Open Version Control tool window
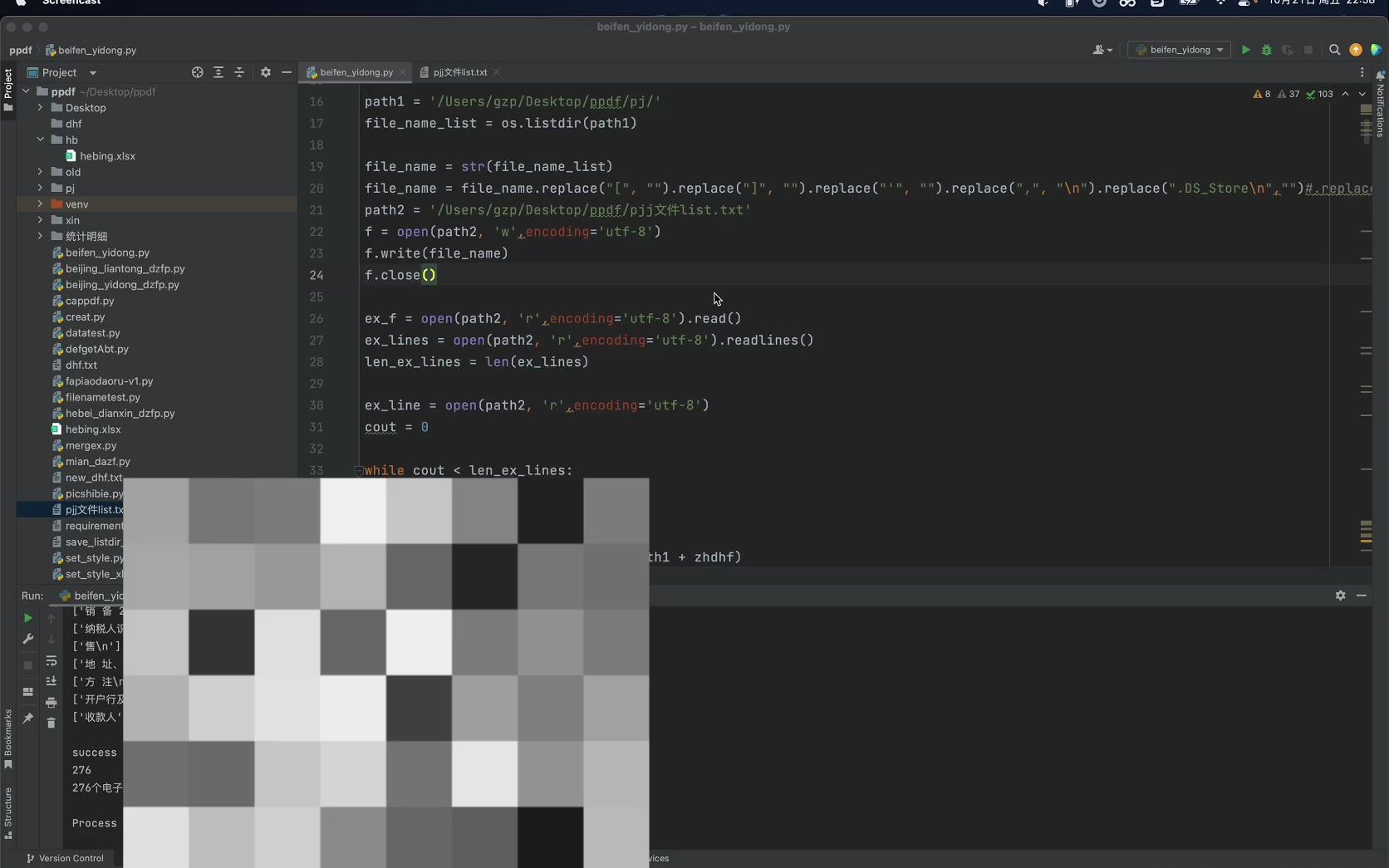 [x=65, y=858]
